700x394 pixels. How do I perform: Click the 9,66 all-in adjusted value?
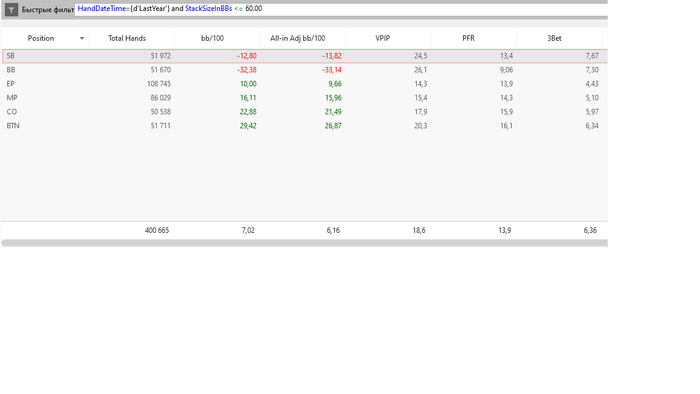[335, 84]
